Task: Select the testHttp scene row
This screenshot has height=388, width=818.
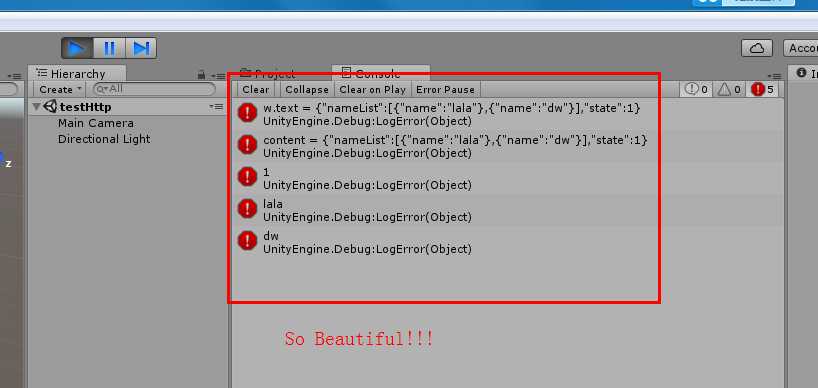Action: point(128,107)
